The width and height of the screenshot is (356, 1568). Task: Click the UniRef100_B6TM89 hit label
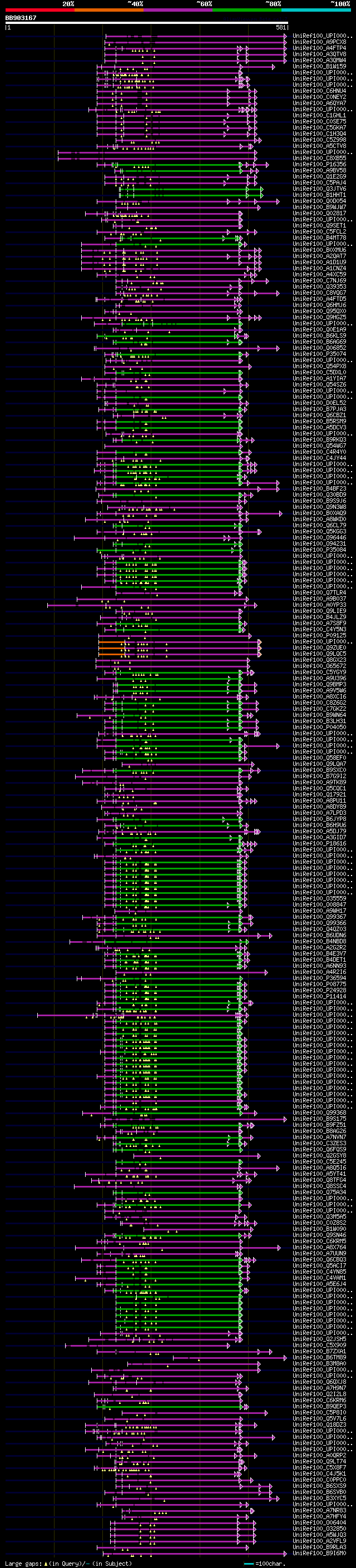319,1357
